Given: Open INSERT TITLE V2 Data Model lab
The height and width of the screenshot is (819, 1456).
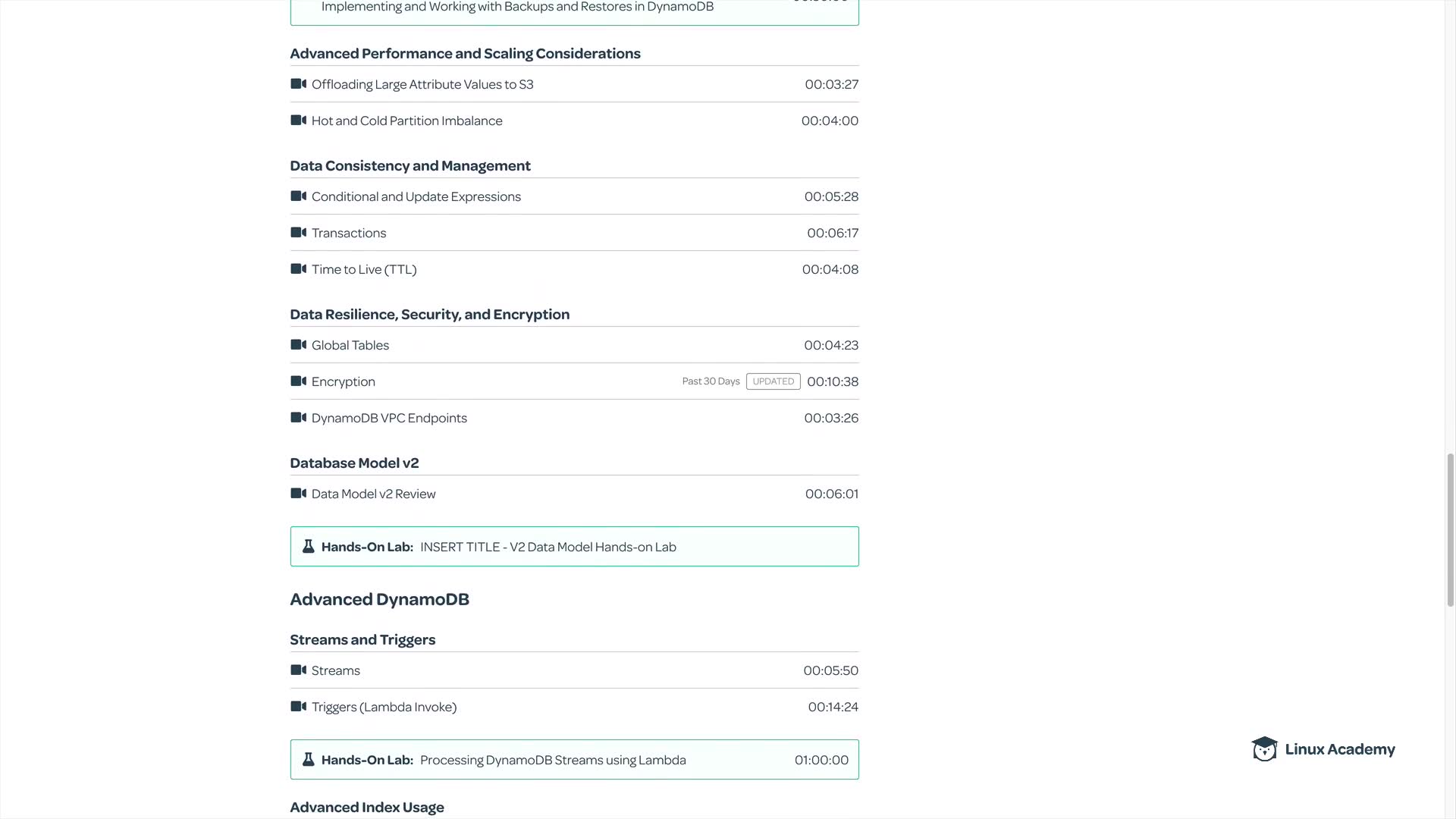Looking at the screenshot, I should point(548,547).
